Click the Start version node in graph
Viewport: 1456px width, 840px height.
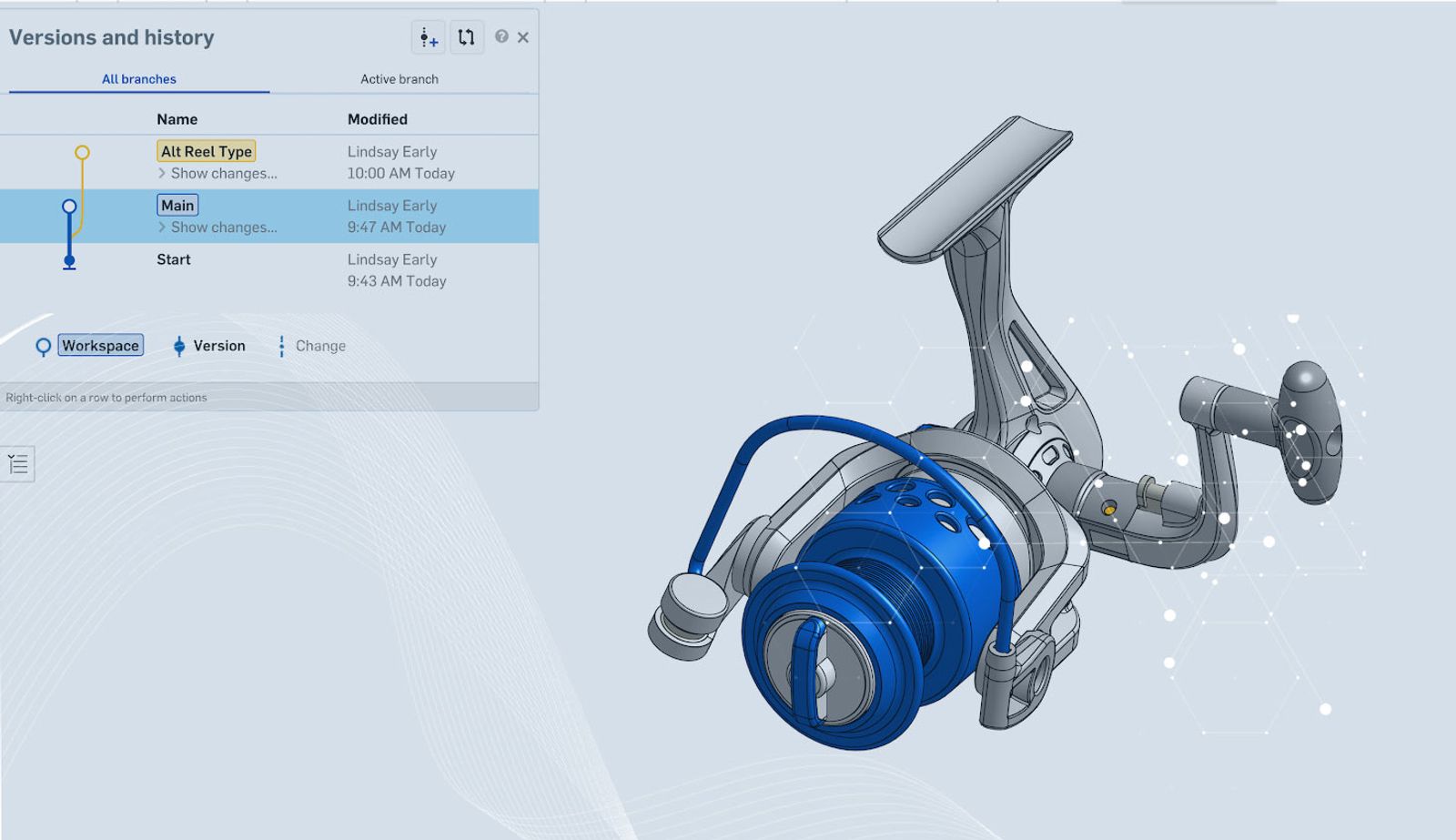point(69,261)
